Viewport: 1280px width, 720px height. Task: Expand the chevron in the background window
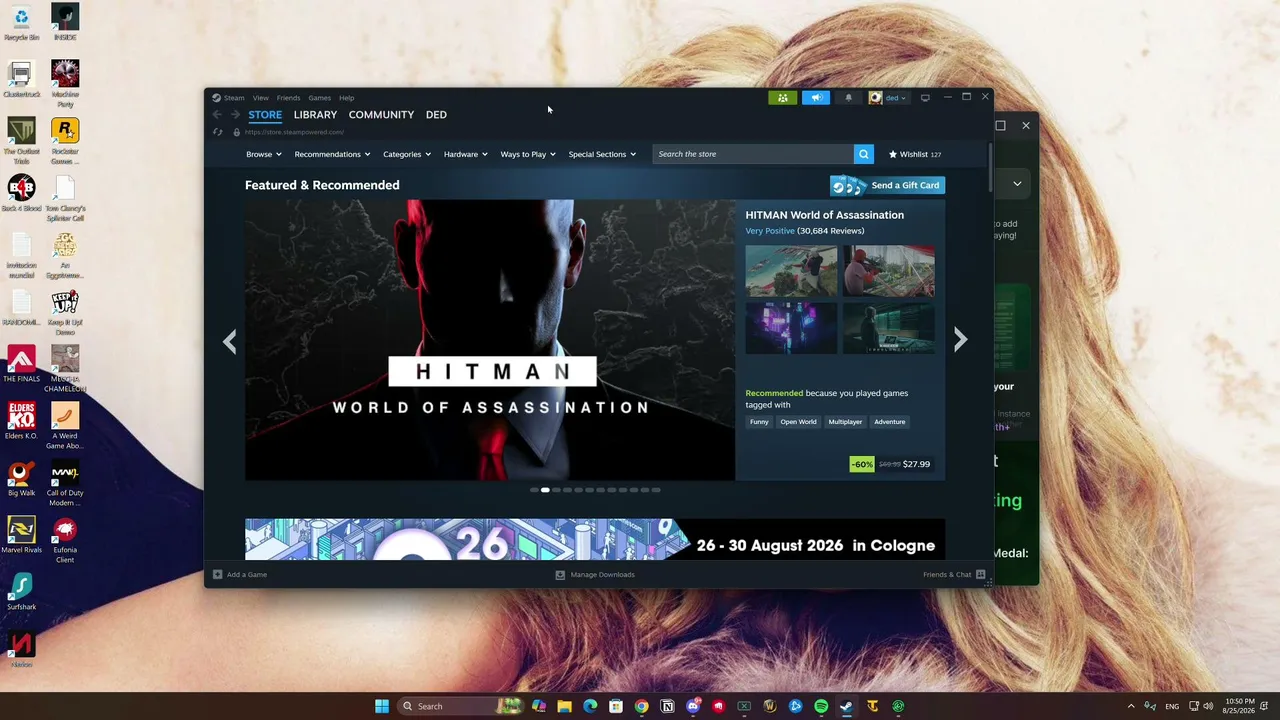coord(1017,184)
